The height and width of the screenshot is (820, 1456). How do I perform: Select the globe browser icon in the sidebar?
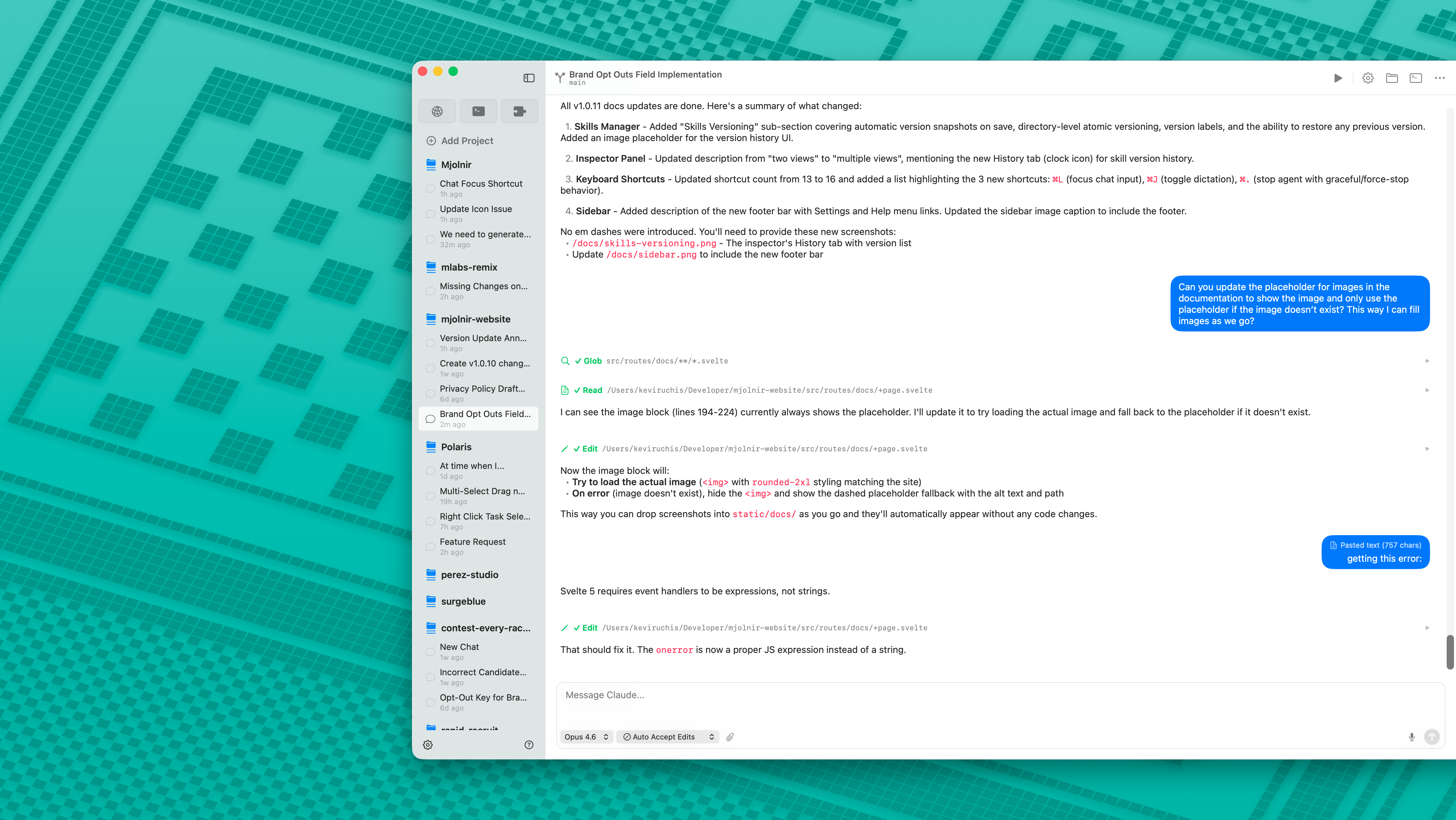point(437,111)
